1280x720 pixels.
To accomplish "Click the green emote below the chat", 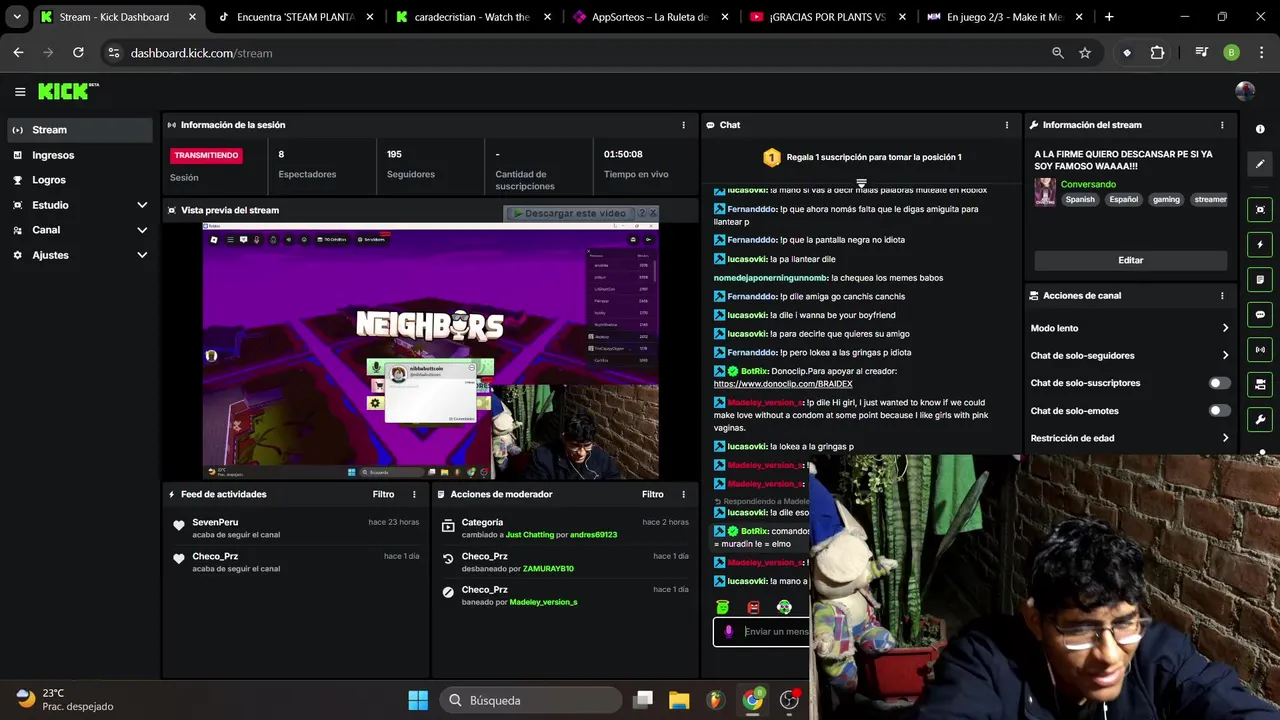I will (x=723, y=607).
